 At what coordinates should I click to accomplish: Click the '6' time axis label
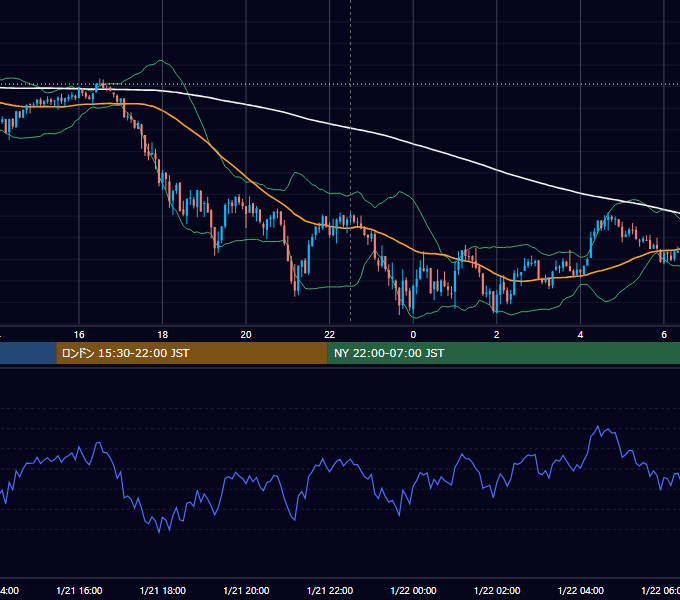click(664, 335)
